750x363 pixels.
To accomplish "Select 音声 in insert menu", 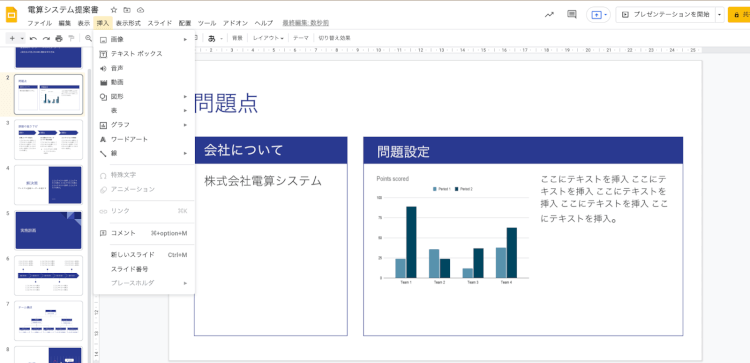I will click(144, 68).
